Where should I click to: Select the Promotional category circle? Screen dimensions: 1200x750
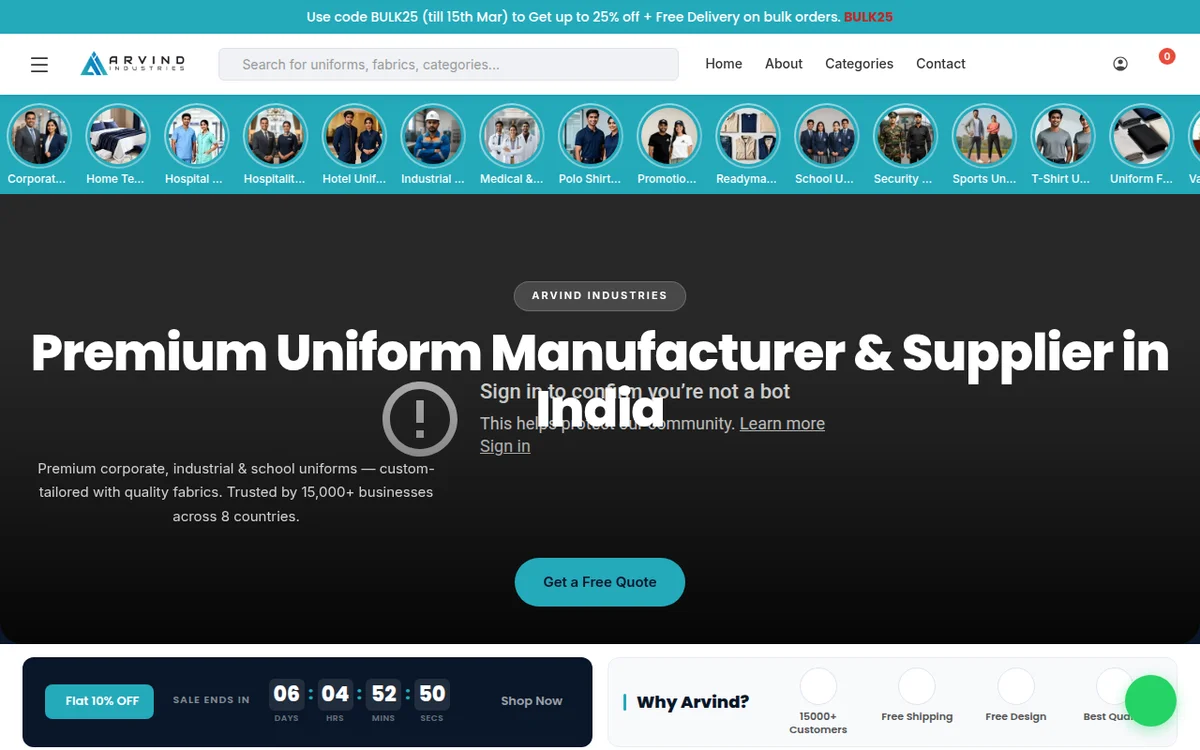pos(669,136)
